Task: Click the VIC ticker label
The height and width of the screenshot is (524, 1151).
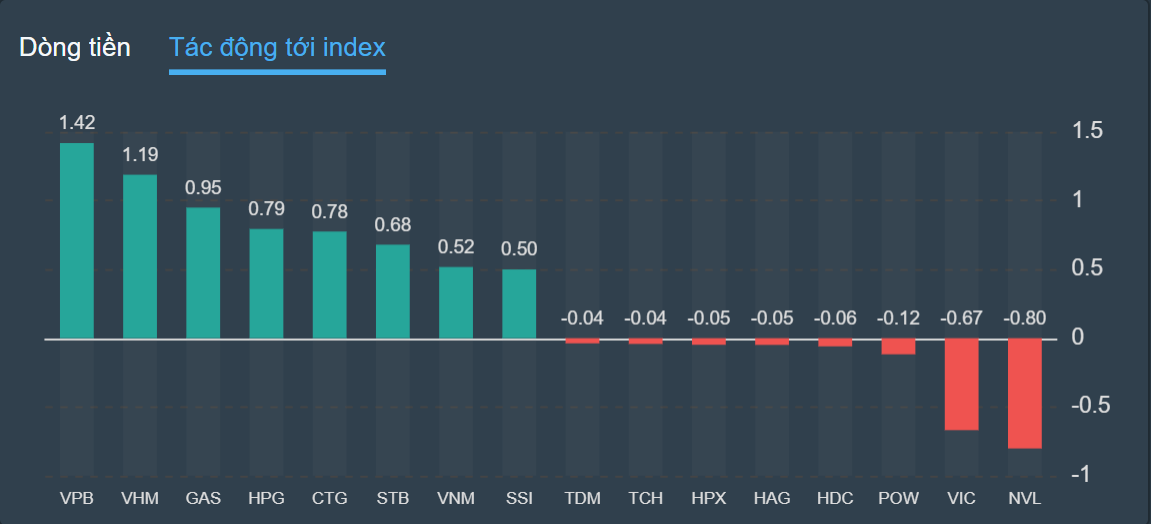Action: coord(961,498)
